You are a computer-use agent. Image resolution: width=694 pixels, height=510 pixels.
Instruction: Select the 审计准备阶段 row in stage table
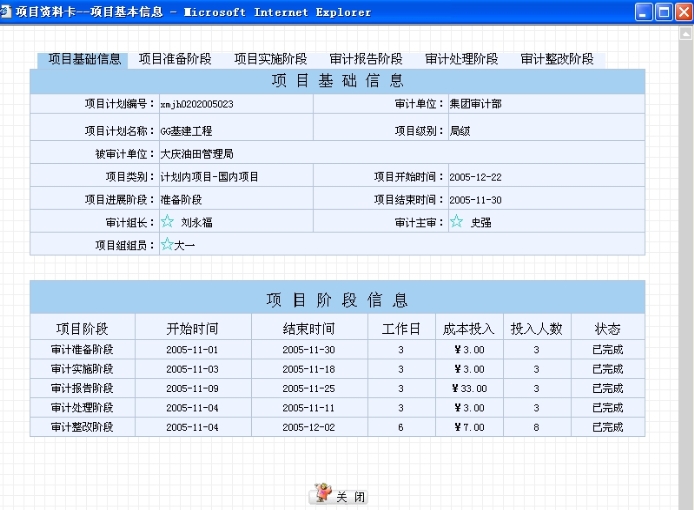[x=82, y=350]
